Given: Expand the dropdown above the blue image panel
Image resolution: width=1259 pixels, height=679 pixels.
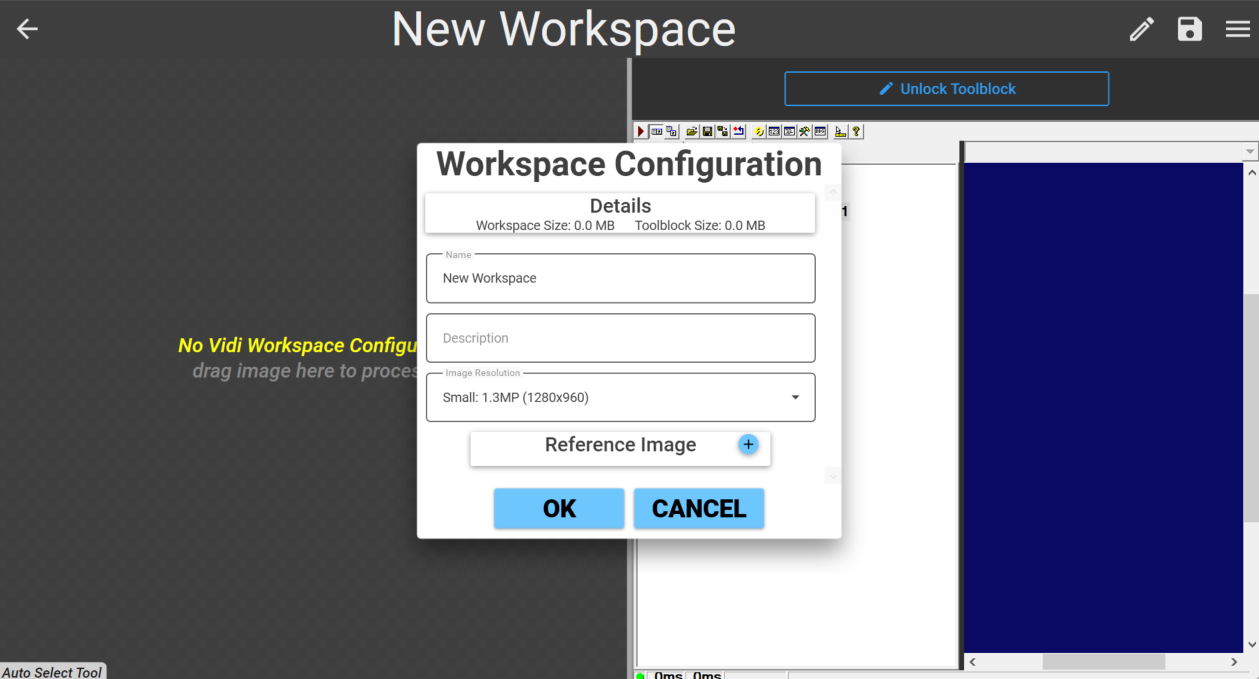Looking at the screenshot, I should tap(1250, 152).
